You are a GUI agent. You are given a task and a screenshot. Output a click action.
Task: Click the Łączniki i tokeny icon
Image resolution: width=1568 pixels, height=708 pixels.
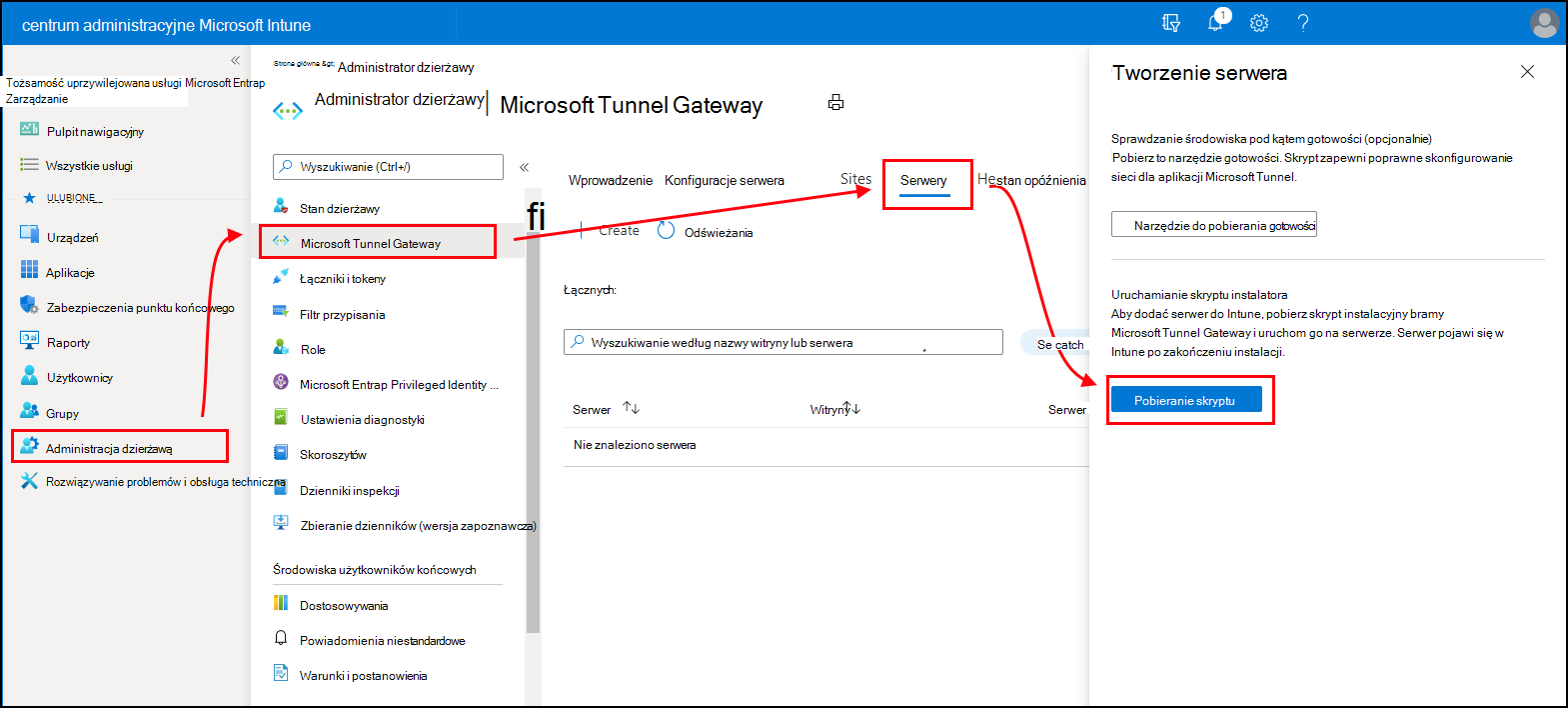point(281,277)
